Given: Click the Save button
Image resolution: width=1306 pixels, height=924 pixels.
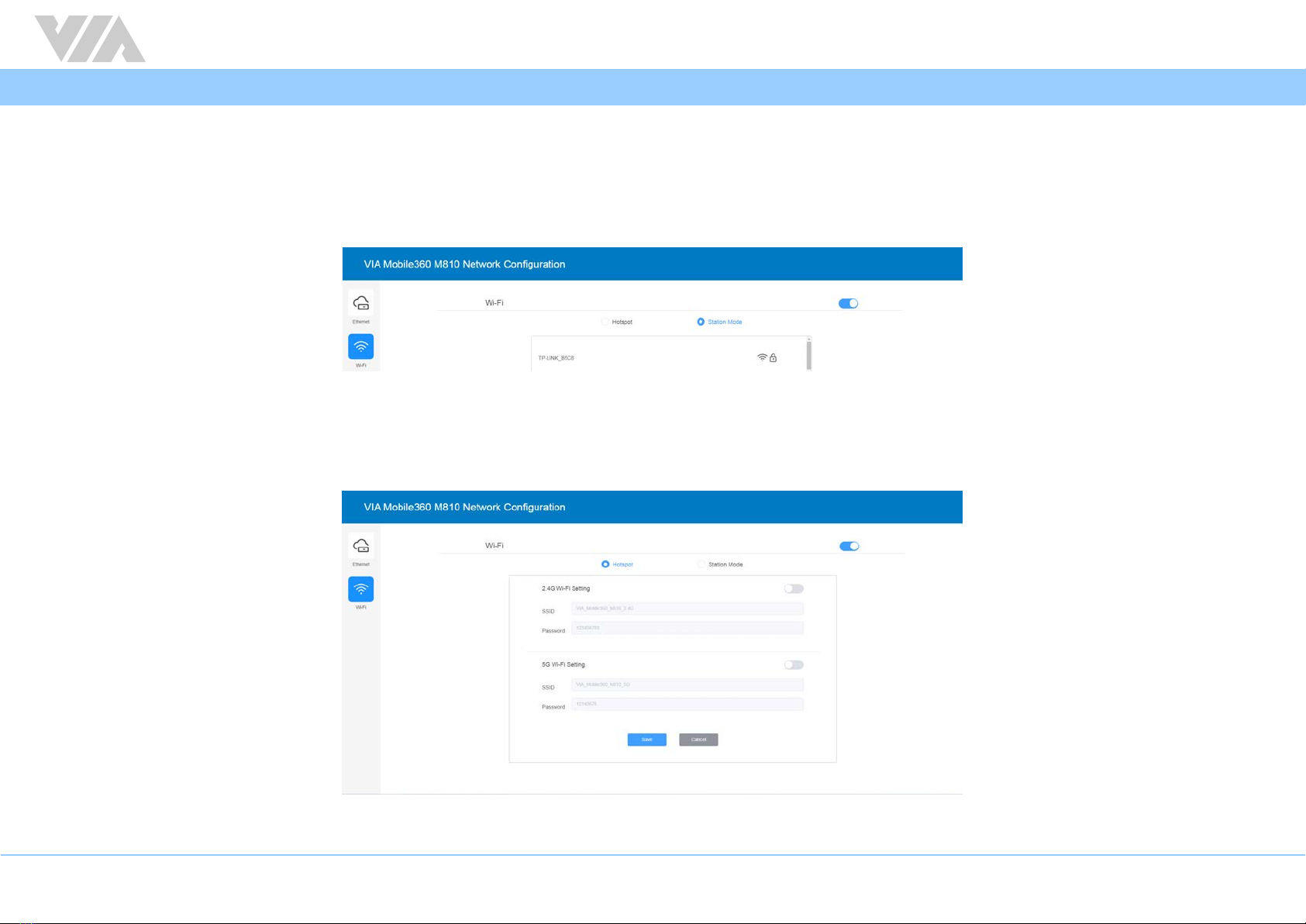Looking at the screenshot, I should click(x=647, y=740).
